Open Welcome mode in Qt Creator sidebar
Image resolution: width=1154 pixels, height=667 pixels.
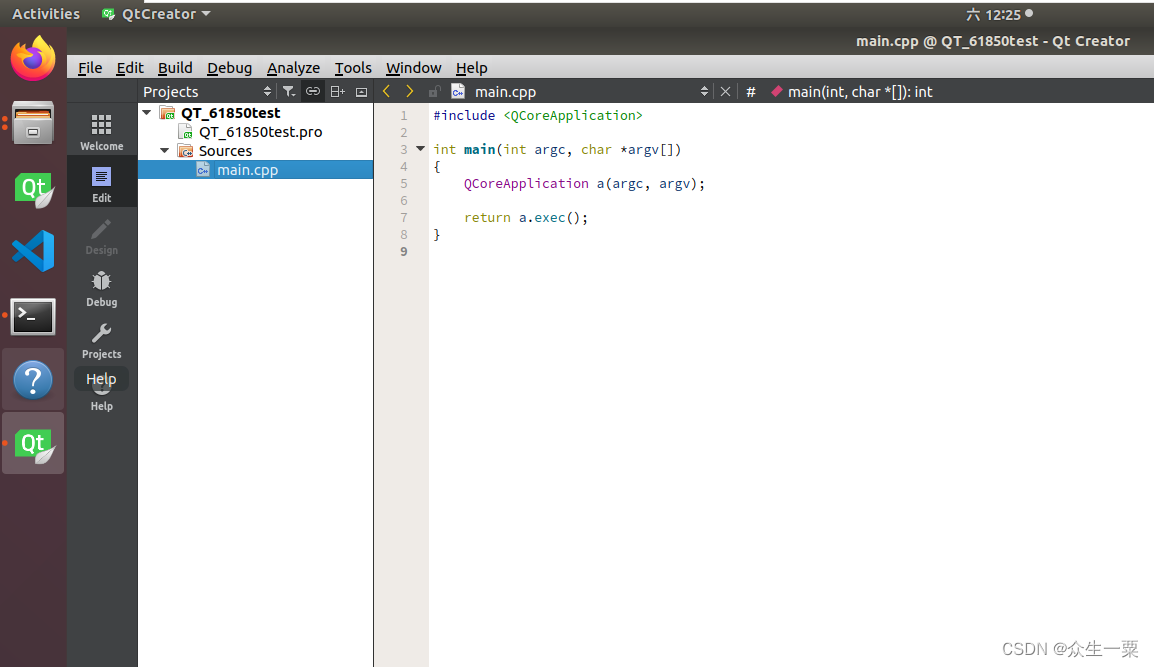tap(102, 132)
